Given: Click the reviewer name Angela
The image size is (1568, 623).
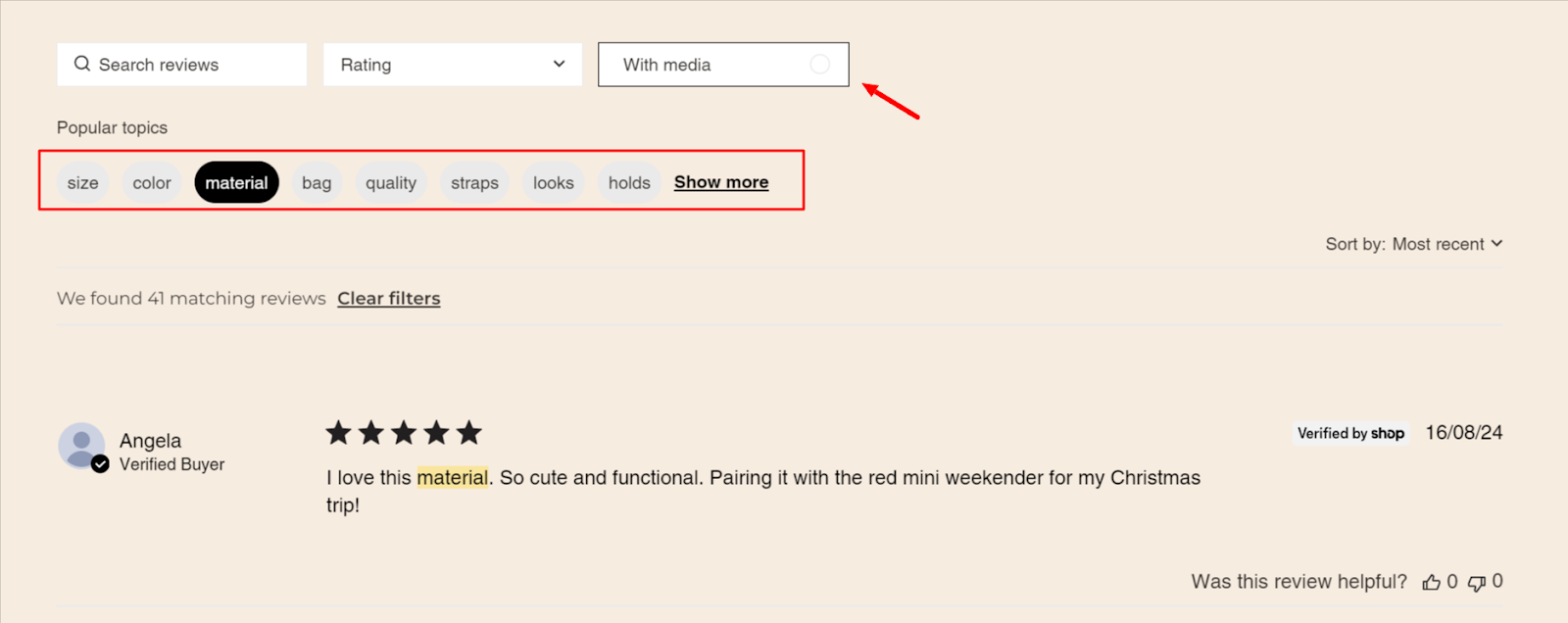Looking at the screenshot, I should 150,441.
